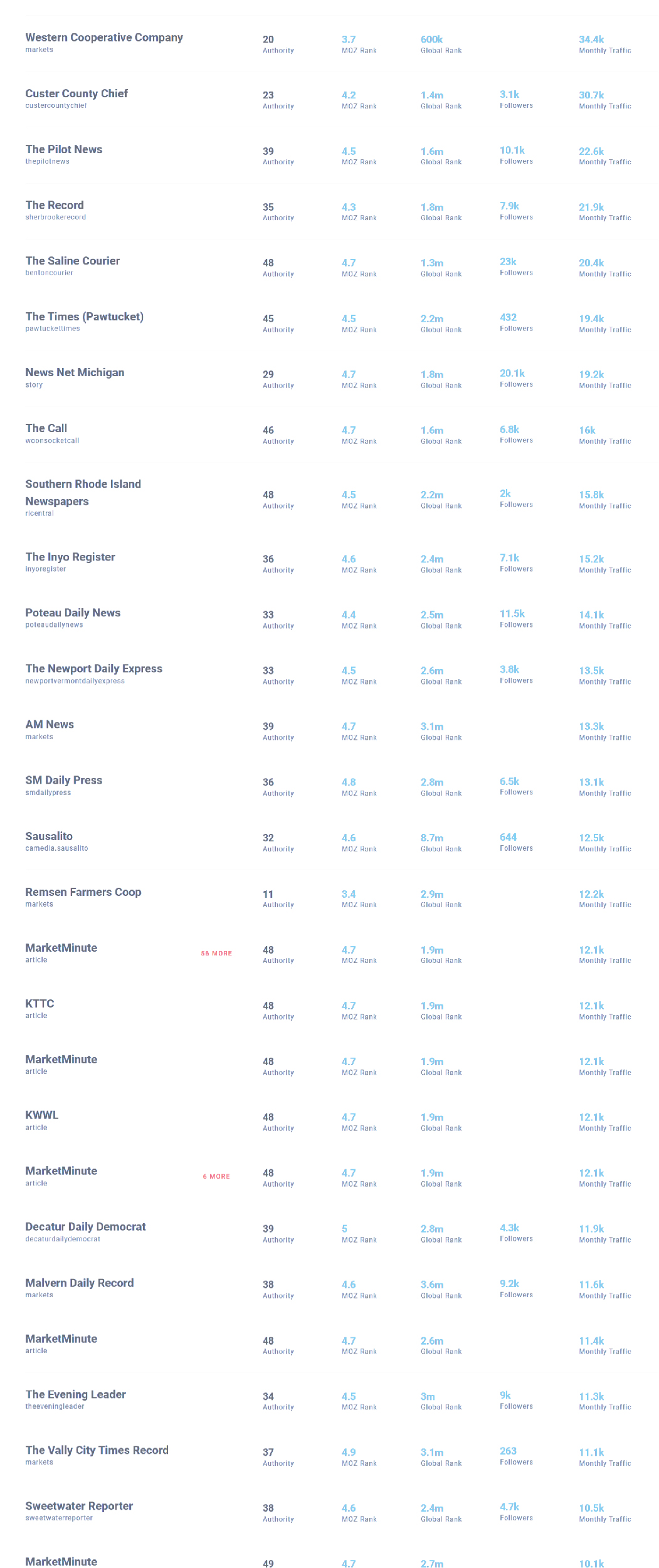659x1568 pixels.
Task: Select The Times (Pawtucket) outlet
Action: click(x=85, y=317)
